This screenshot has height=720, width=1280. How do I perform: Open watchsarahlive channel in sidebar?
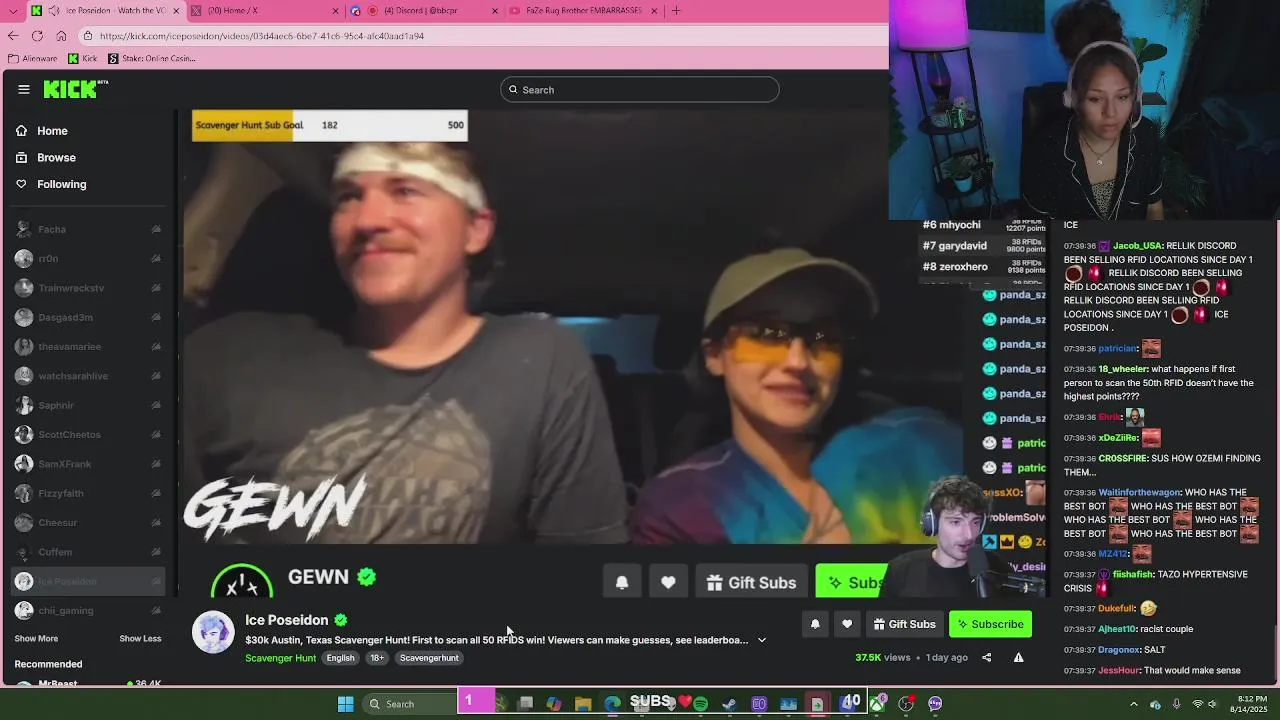(88, 376)
